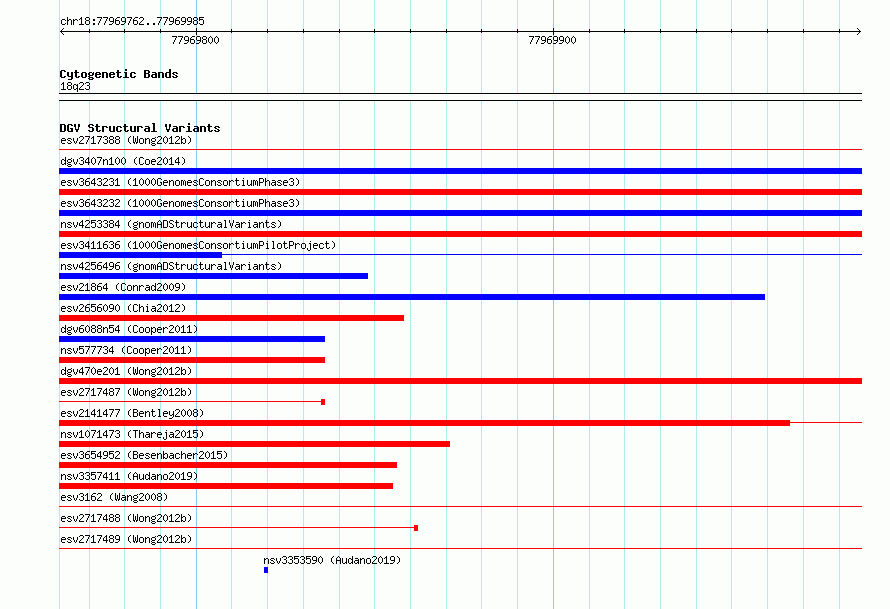The width and height of the screenshot is (890, 609).
Task: Open esv3654952 (Besenbacher2015) label
Action: (x=144, y=455)
